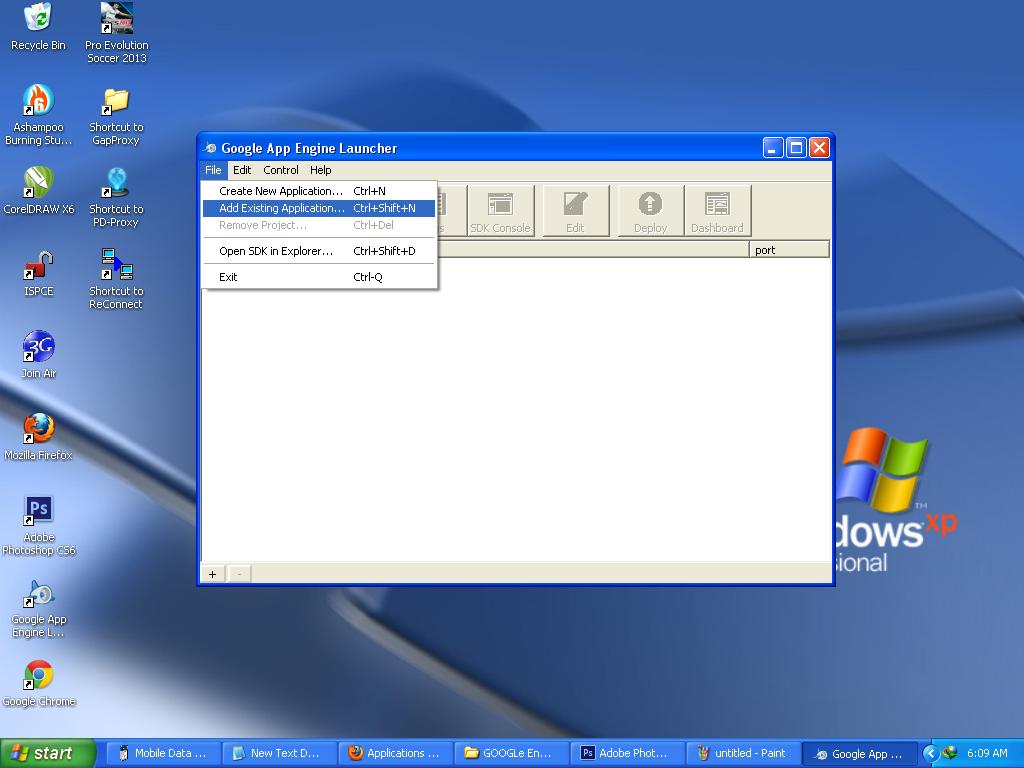Select Pro Evolution Soccer 2013 icon

click(117, 33)
